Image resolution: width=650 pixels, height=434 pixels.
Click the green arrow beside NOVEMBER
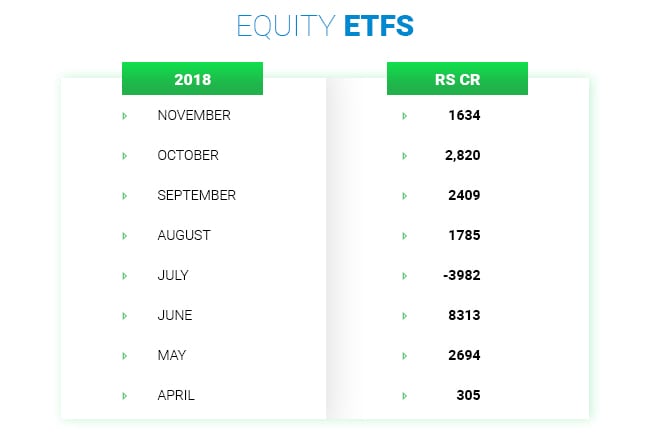pos(124,116)
